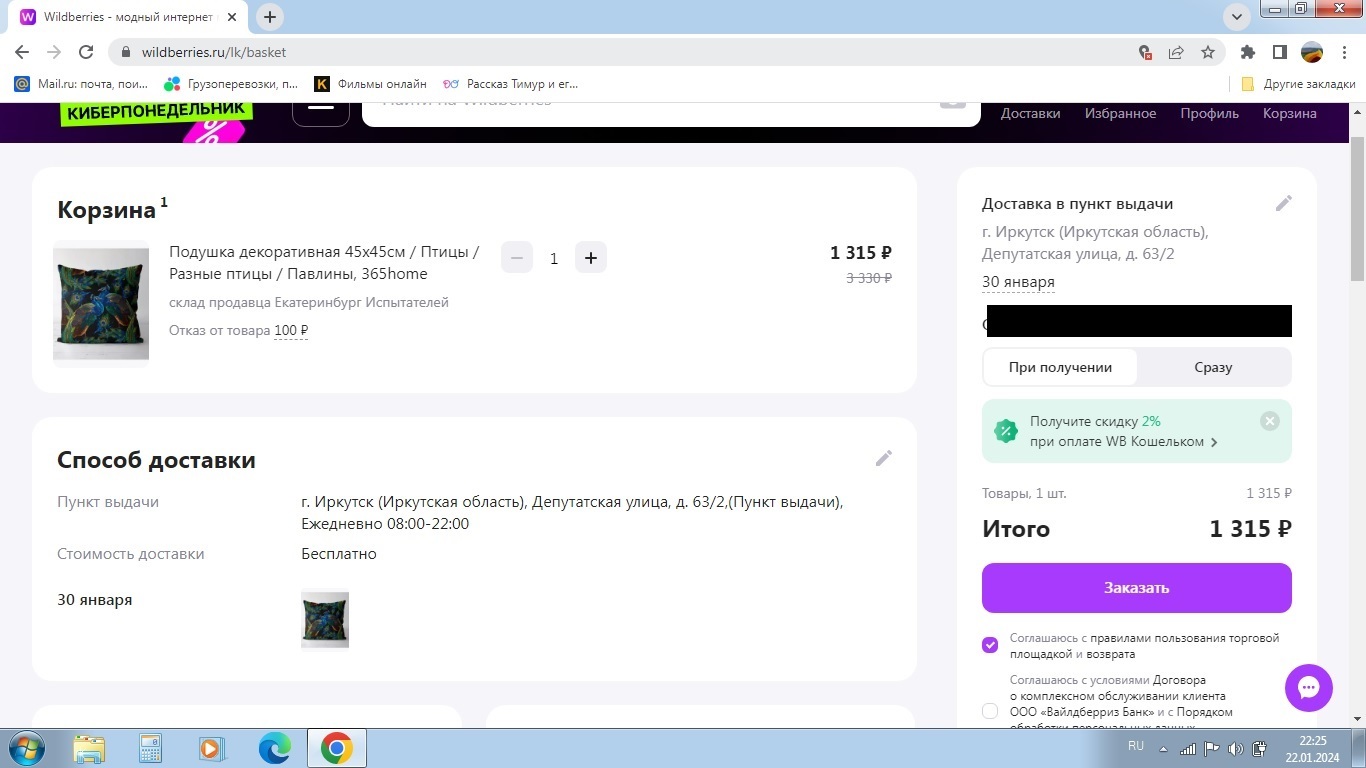Click the 30 января date in the order summary
The image size is (1366, 768).
[x=1018, y=282]
